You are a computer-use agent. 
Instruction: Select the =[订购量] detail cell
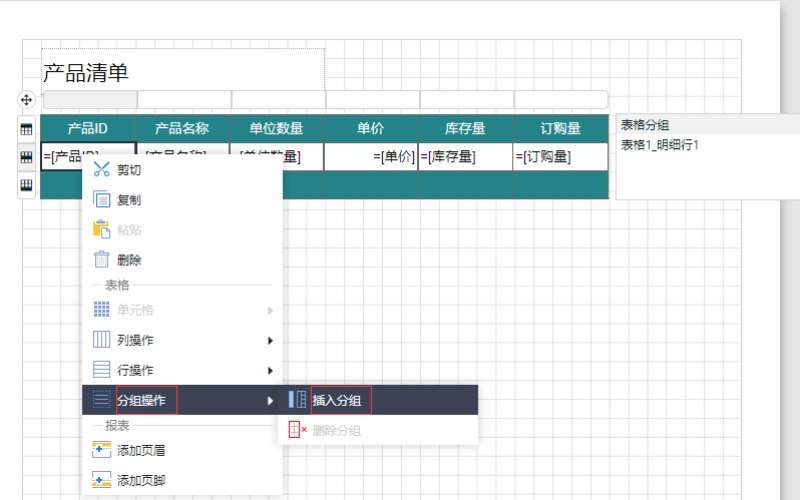click(x=560, y=157)
